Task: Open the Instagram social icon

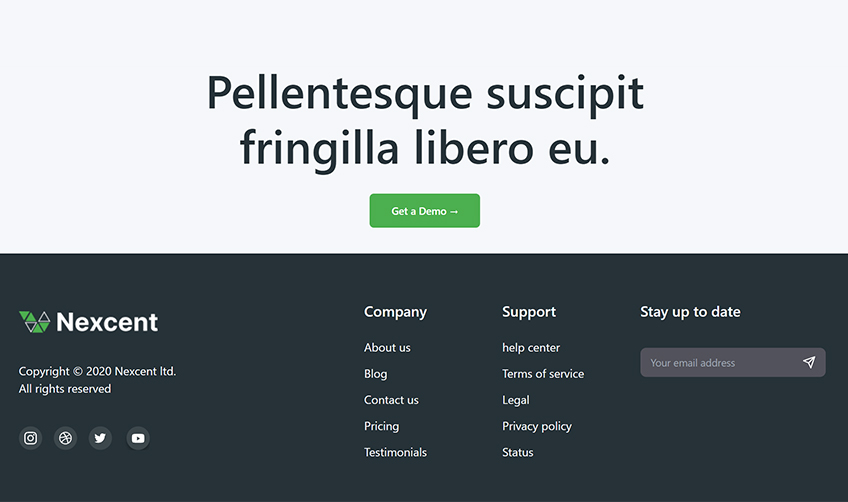Action: pyautogui.click(x=31, y=438)
